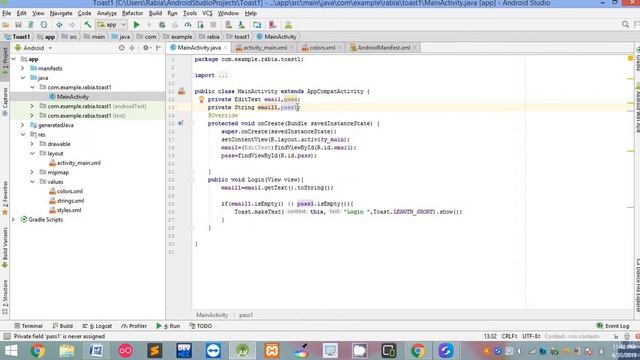Toggle the 2: Favorites side tool window
Image resolution: width=640 pixels, height=360 pixels.
point(5,198)
